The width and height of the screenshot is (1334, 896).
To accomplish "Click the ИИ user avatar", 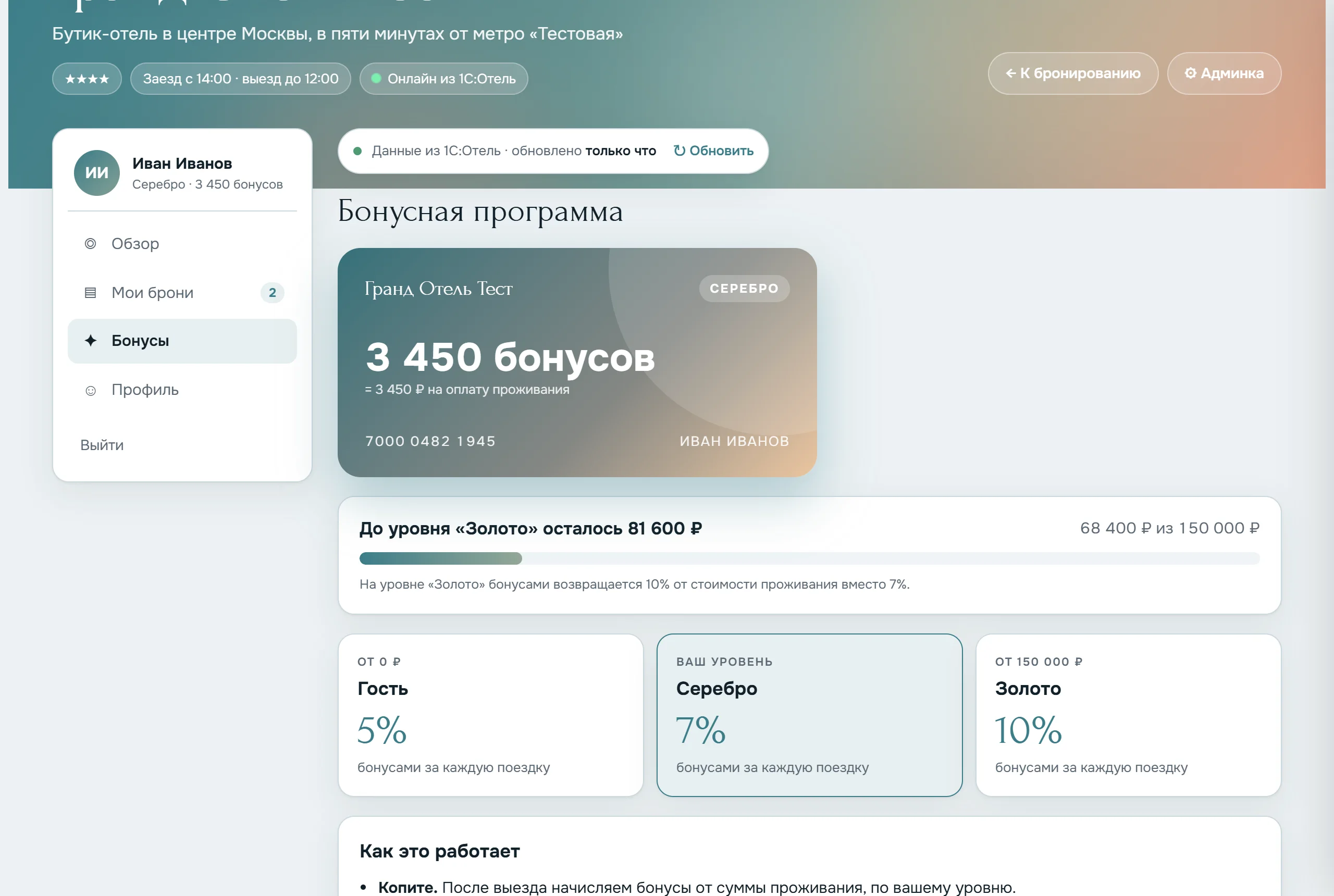I will coord(96,173).
